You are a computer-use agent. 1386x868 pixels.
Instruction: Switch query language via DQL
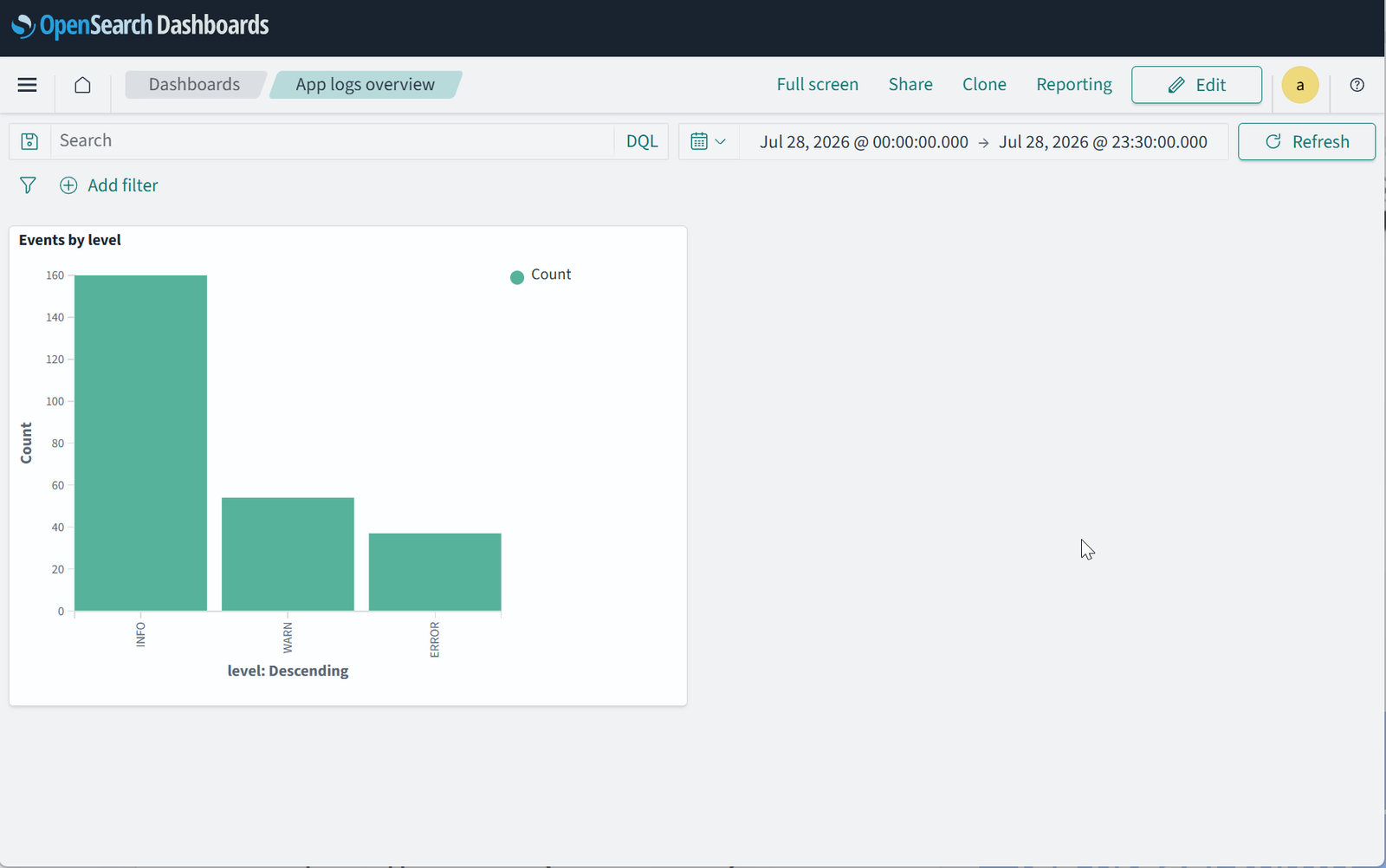click(642, 141)
